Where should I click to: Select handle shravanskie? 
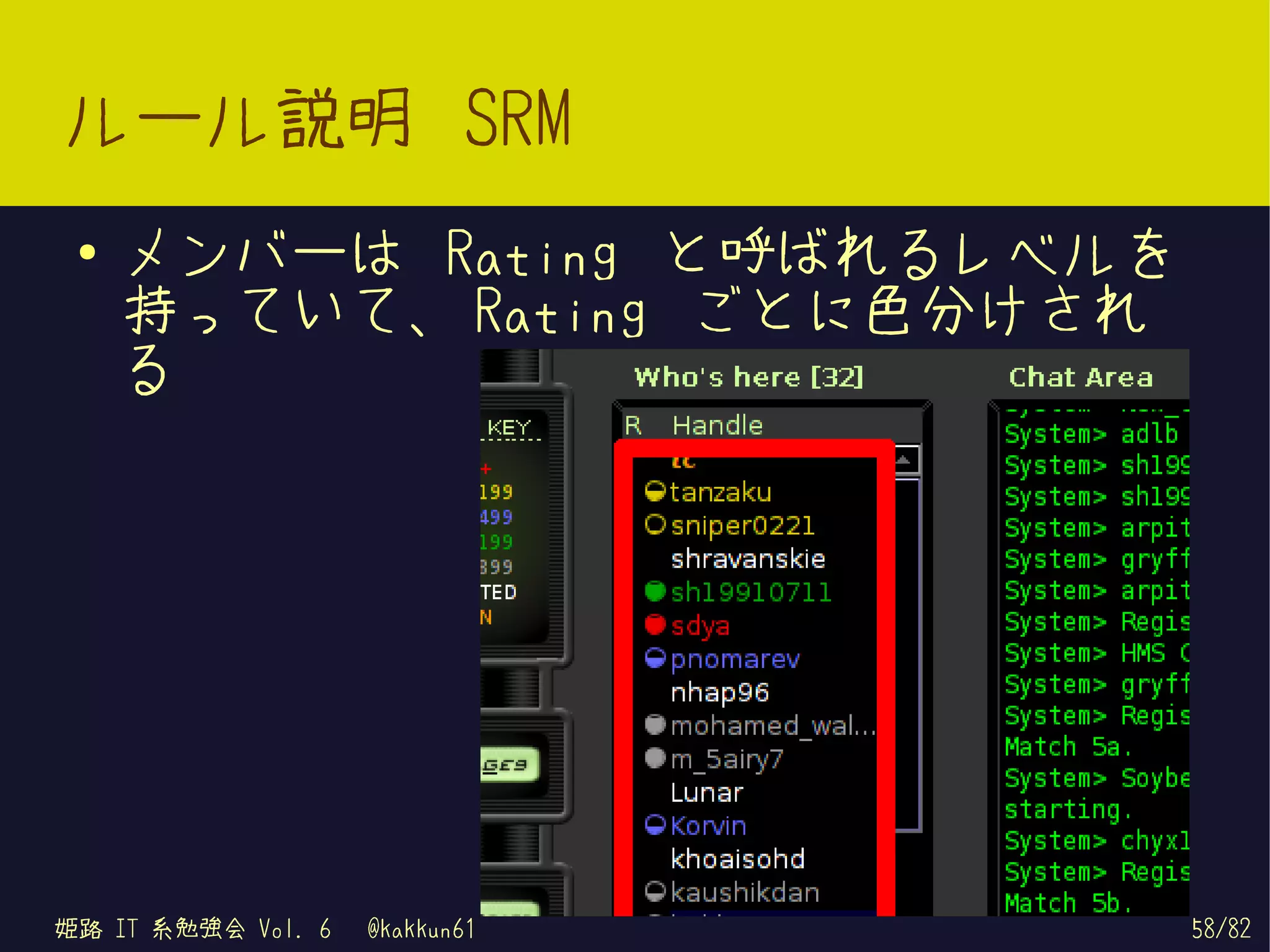coord(748,559)
